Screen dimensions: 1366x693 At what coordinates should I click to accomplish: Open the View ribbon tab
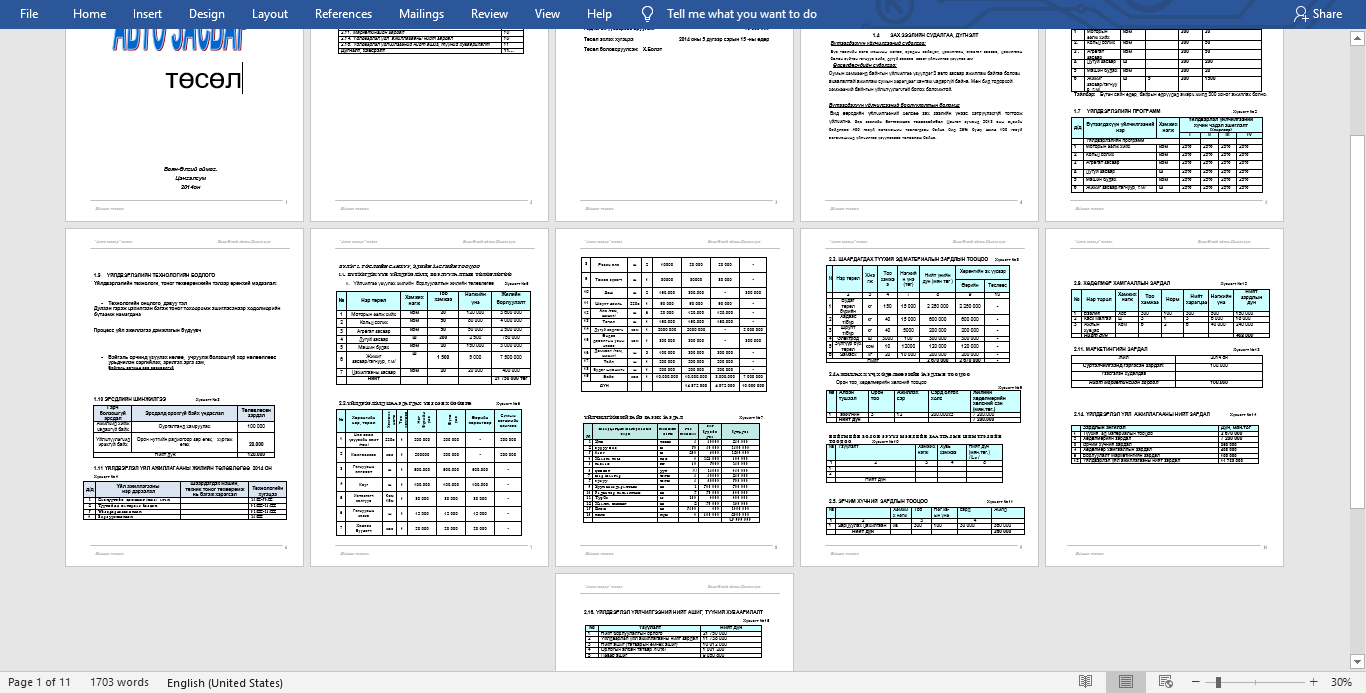pos(547,14)
